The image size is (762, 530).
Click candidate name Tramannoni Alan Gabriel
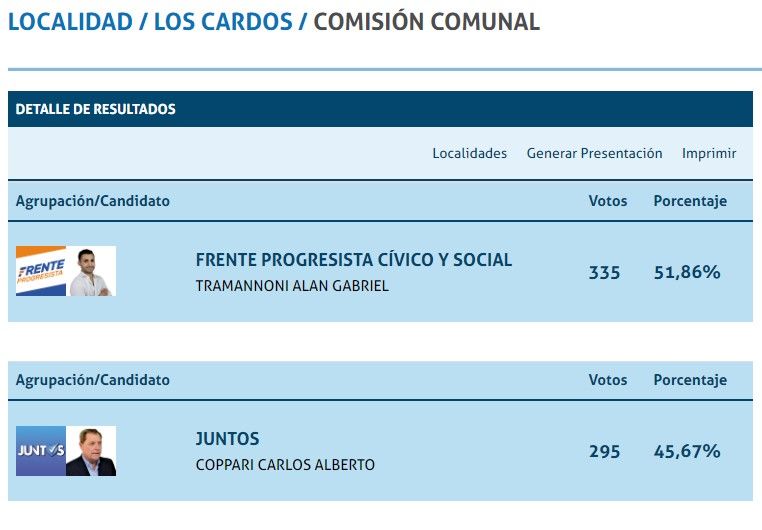[292, 286]
